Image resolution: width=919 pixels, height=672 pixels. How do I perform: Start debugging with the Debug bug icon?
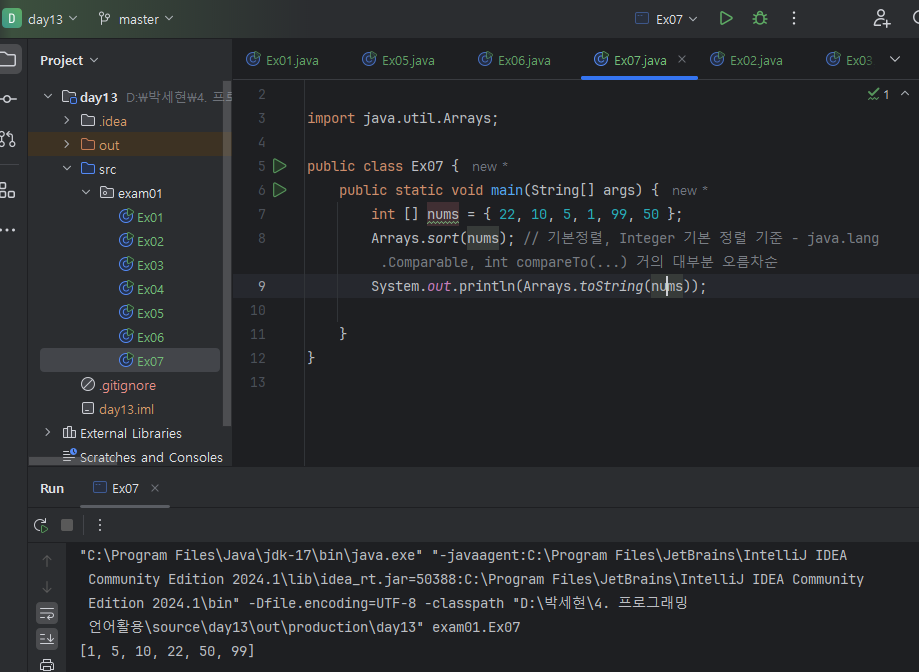(x=760, y=18)
